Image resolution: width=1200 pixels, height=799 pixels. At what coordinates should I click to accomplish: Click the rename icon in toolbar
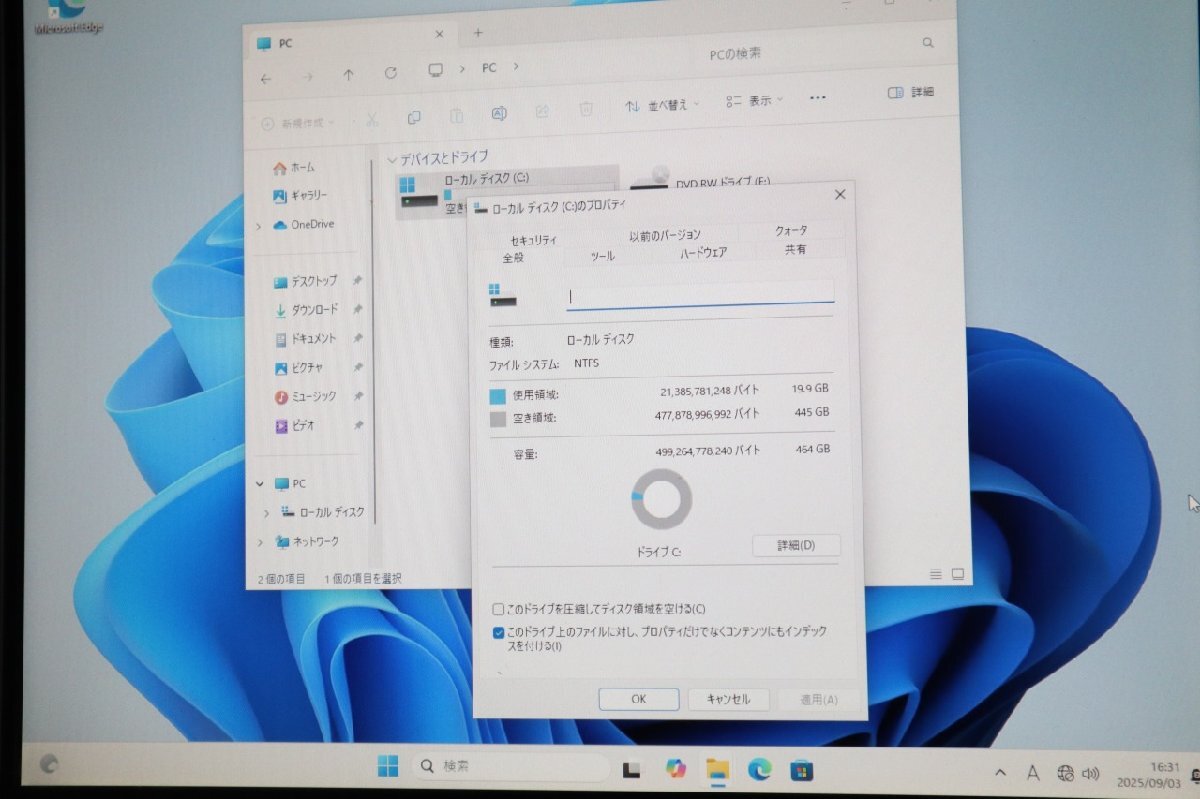click(498, 113)
